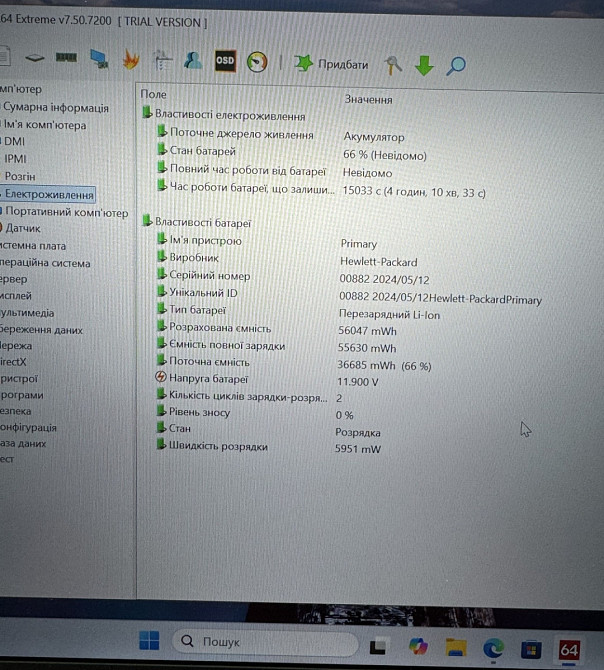The image size is (604, 670).
Task: Click the task list toolbar icon
Action: tap(162, 60)
